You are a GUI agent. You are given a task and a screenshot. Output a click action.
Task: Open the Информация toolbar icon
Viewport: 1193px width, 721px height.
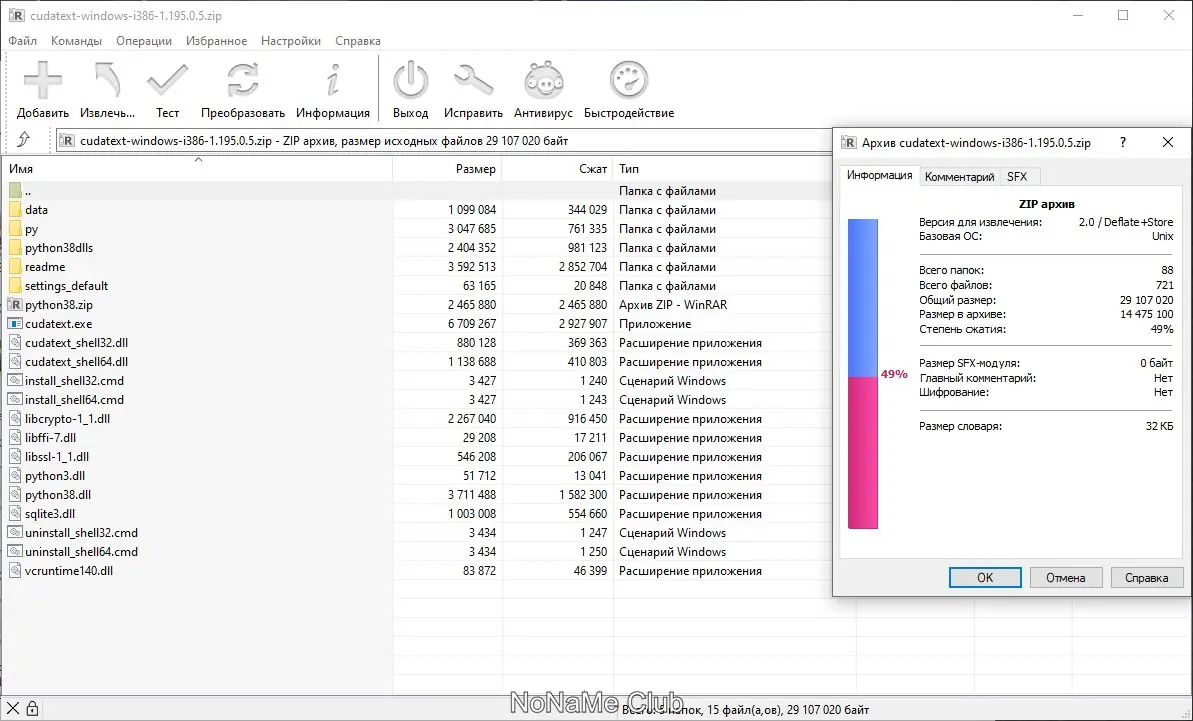332,81
